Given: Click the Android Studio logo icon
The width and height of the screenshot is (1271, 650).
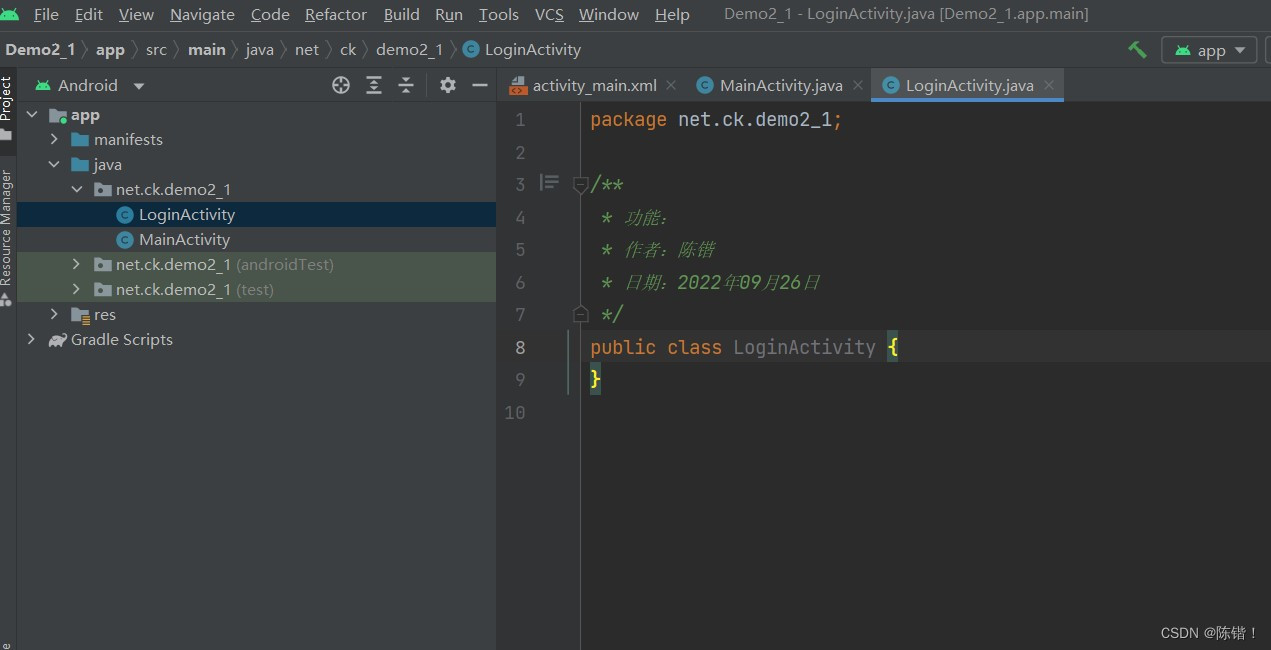Looking at the screenshot, I should (10, 13).
